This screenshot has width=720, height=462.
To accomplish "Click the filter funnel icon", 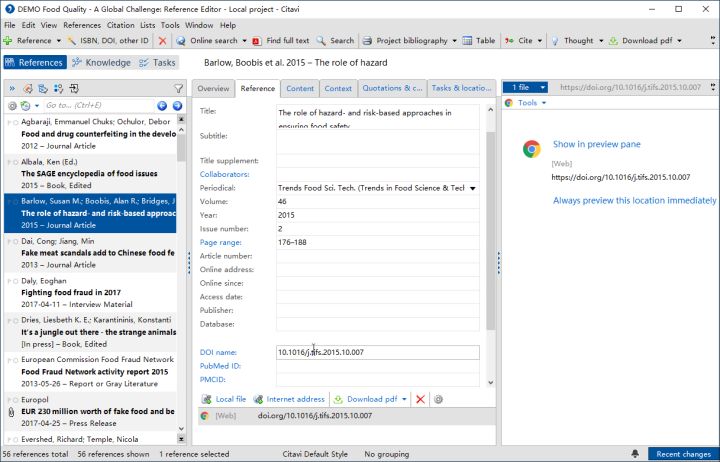I will (x=179, y=88).
